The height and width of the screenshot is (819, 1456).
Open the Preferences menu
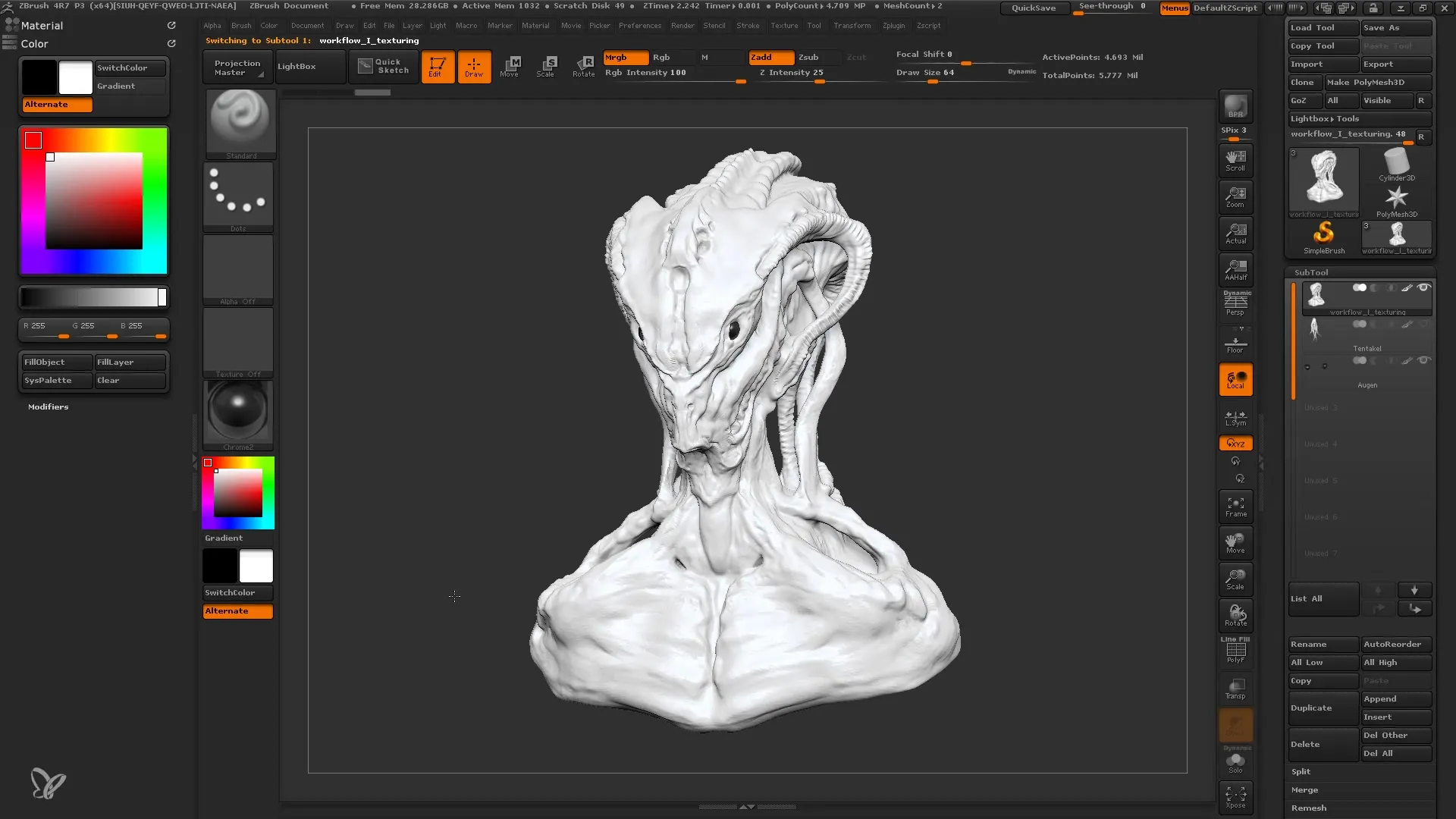[x=640, y=26]
